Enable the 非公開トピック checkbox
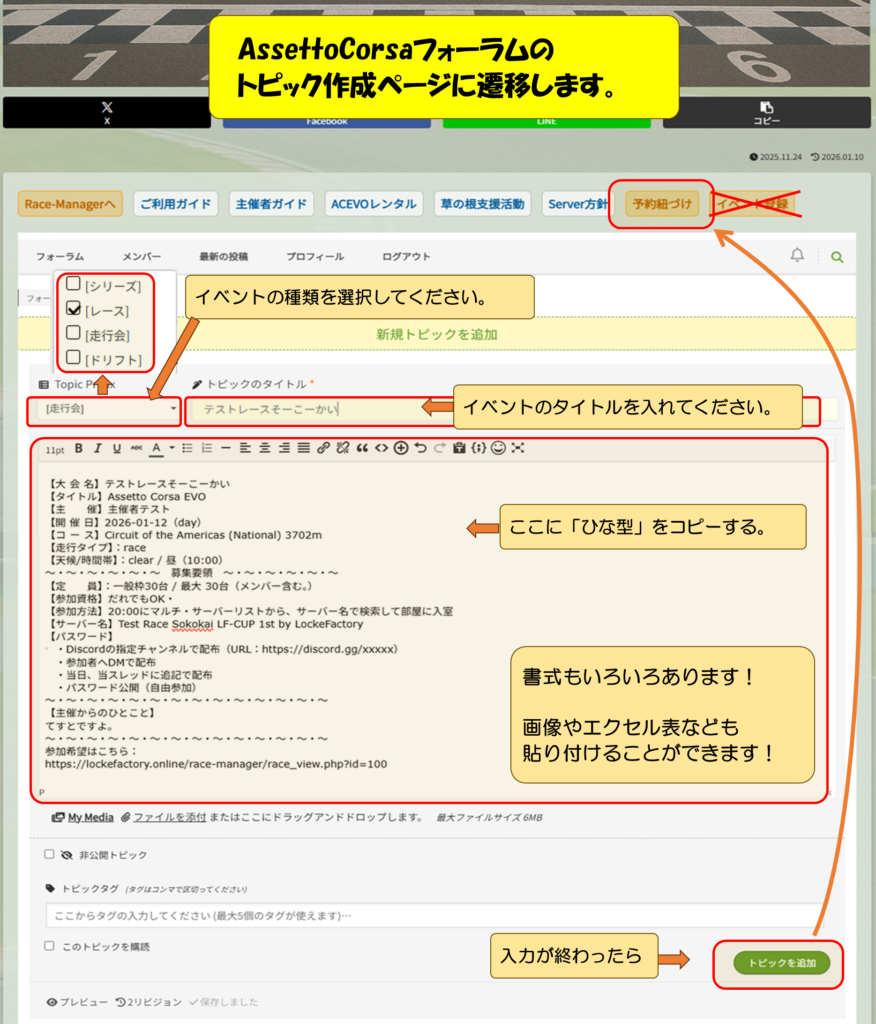 click(x=49, y=855)
